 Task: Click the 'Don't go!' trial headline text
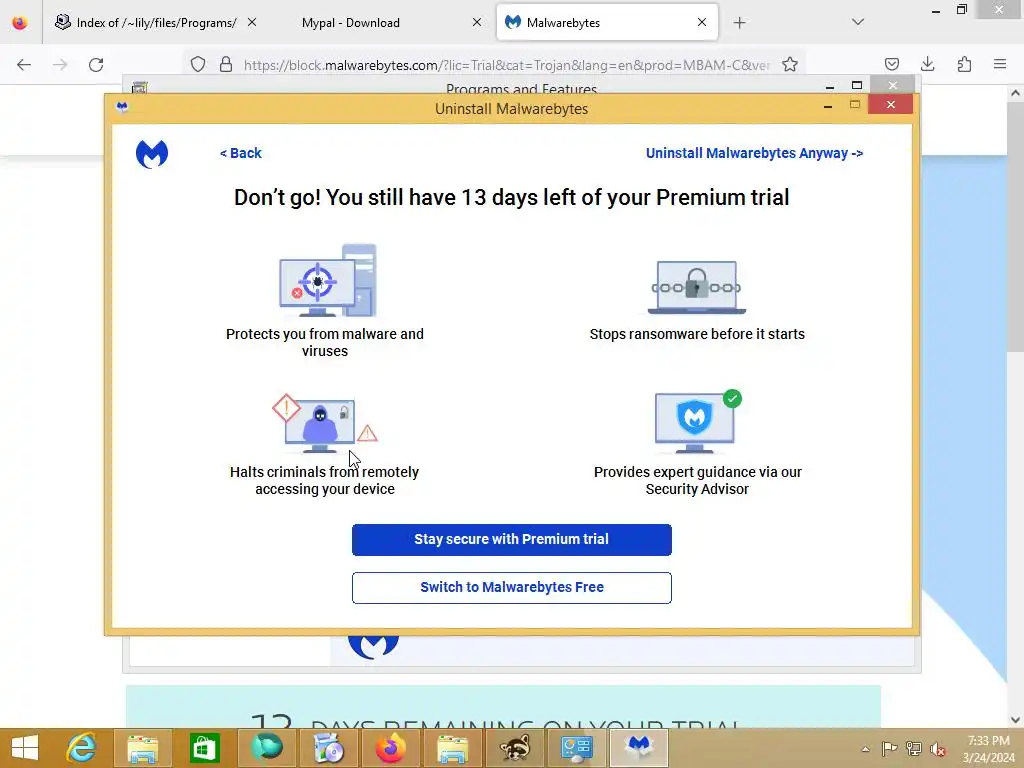(511, 197)
